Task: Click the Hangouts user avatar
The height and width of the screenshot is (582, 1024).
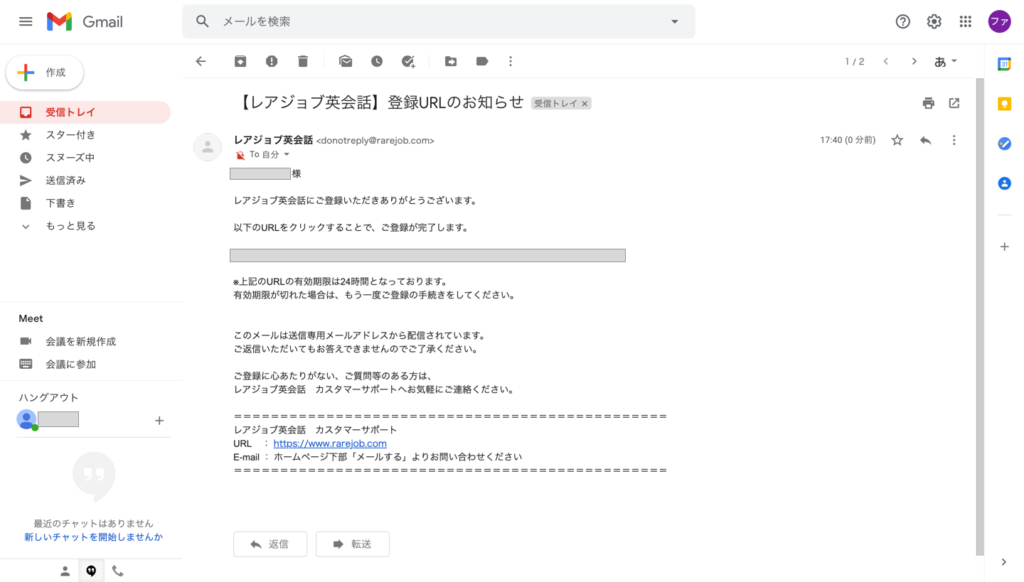Action: 27,420
